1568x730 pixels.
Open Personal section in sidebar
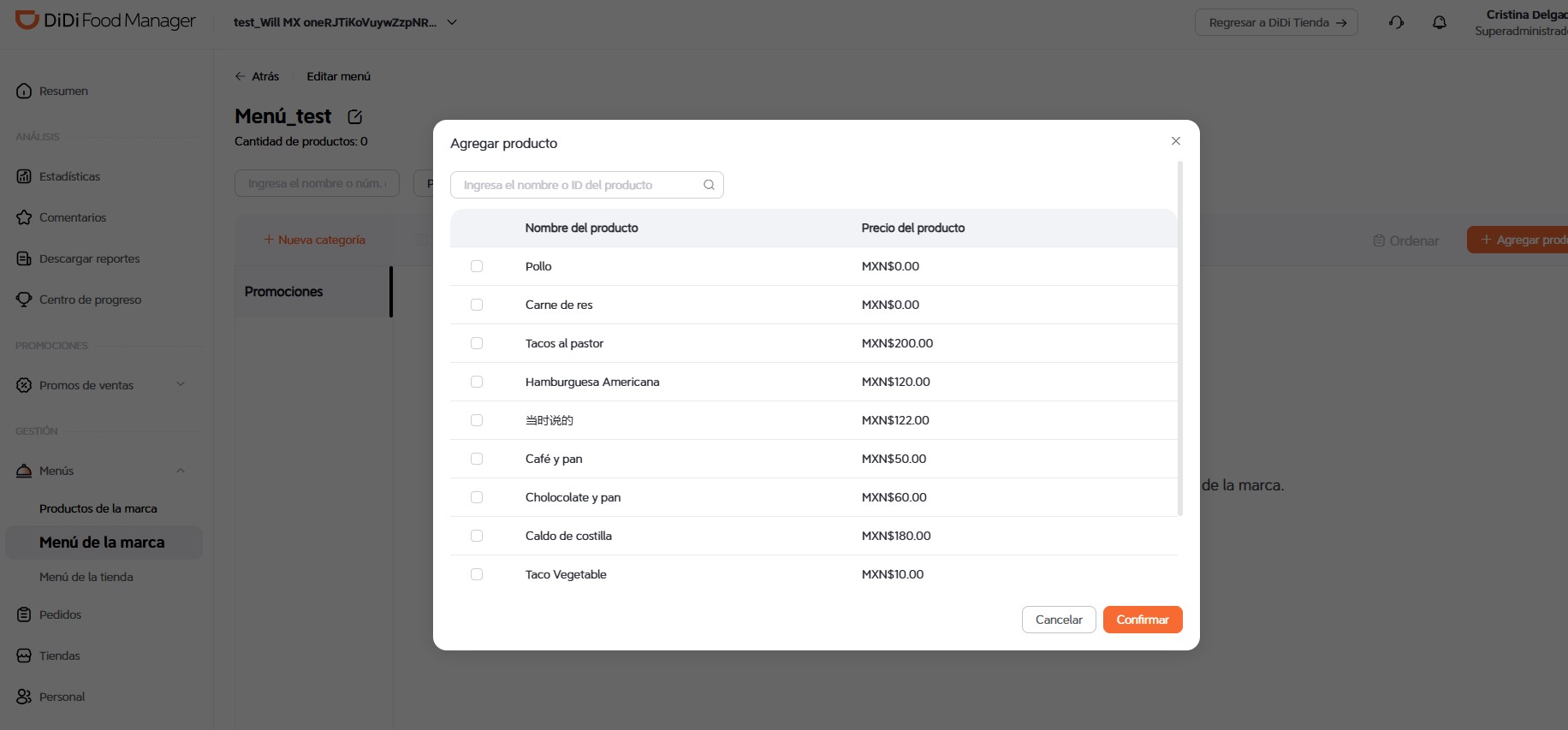62,697
